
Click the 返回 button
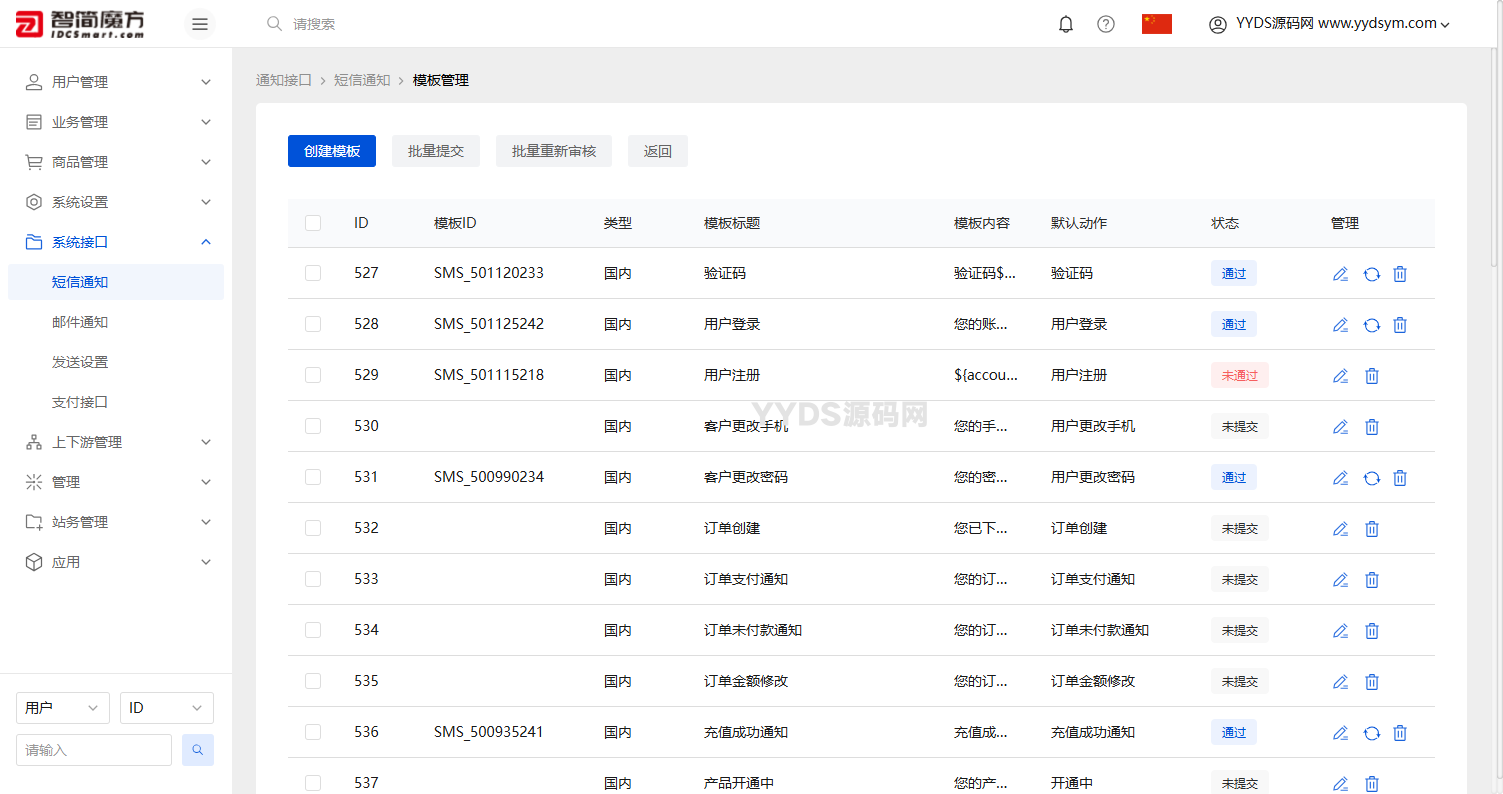657,150
